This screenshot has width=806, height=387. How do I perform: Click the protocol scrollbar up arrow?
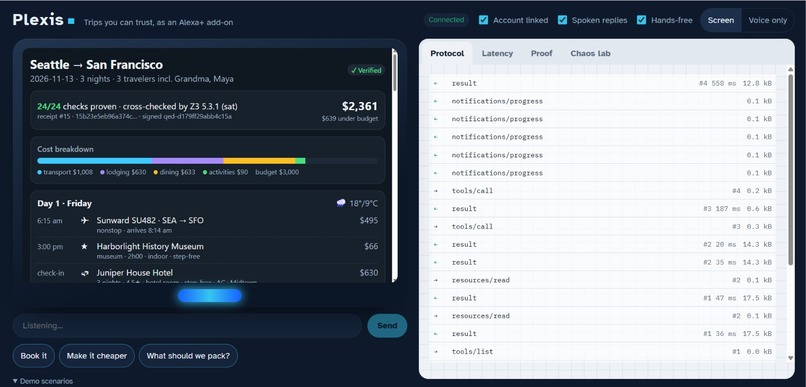click(x=791, y=69)
